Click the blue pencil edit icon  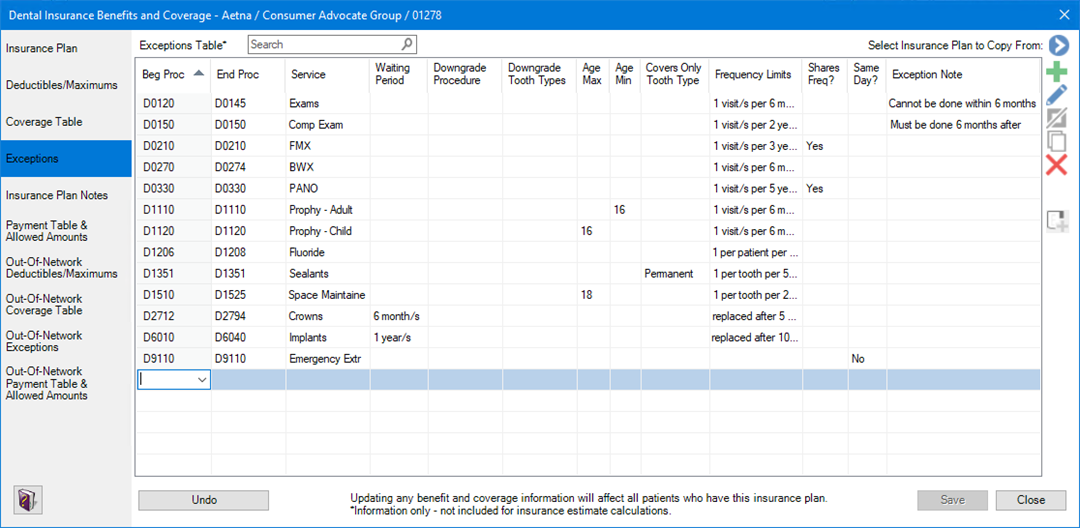[1056, 96]
